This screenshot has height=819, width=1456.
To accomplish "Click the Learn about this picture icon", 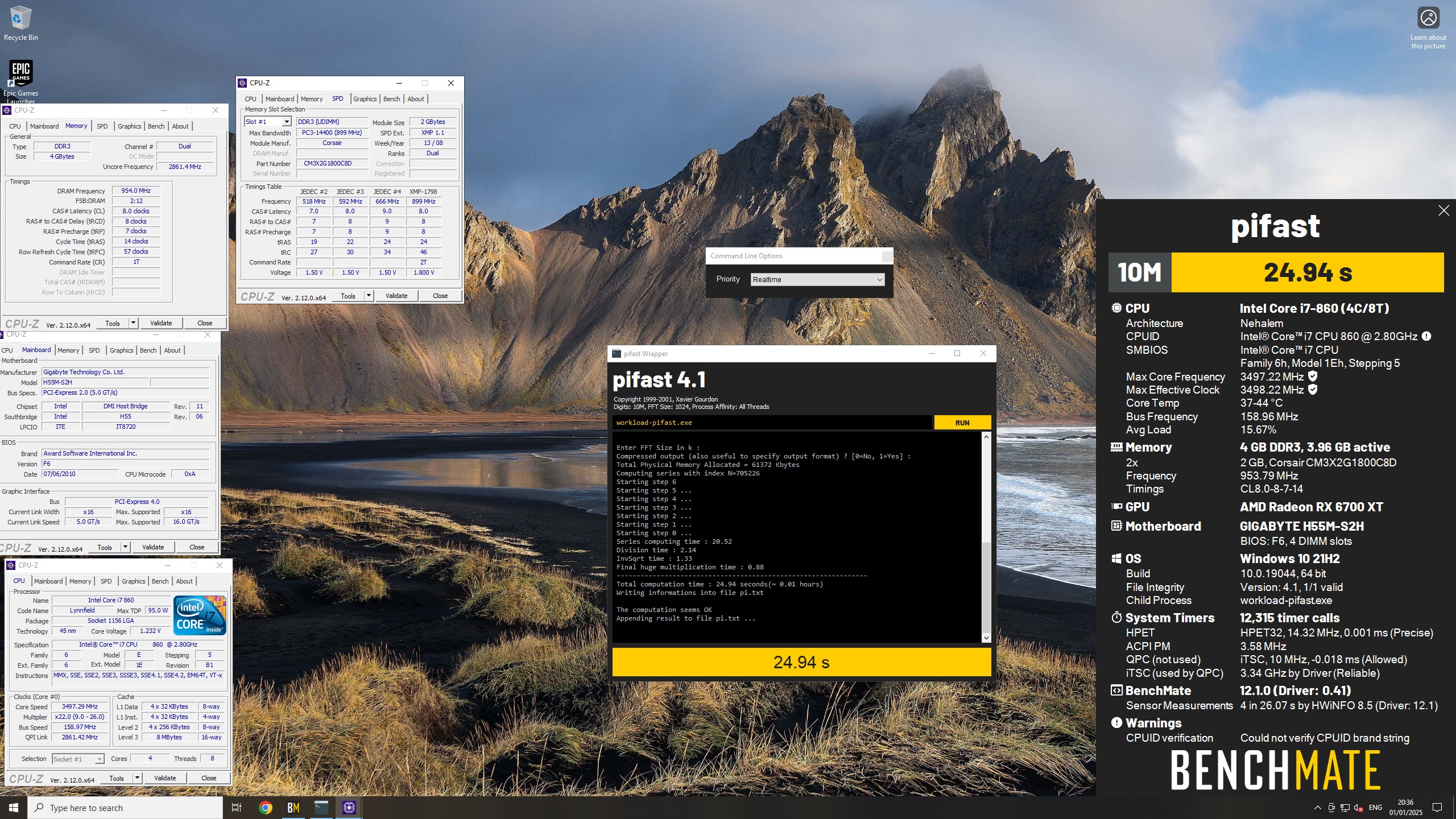I will click(x=1428, y=27).
